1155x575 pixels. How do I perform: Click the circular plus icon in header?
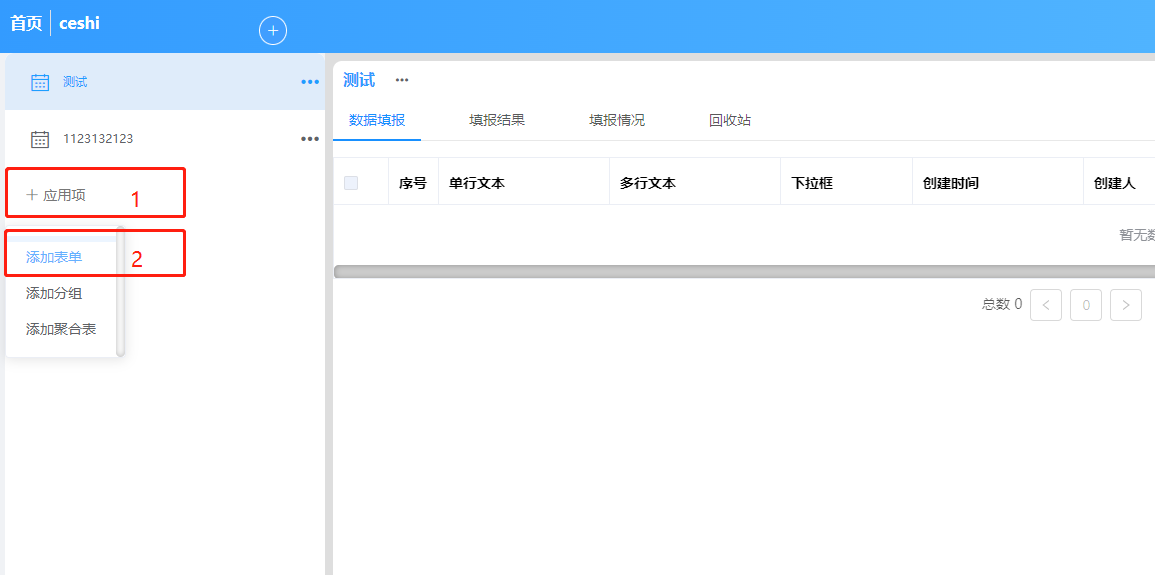[273, 31]
